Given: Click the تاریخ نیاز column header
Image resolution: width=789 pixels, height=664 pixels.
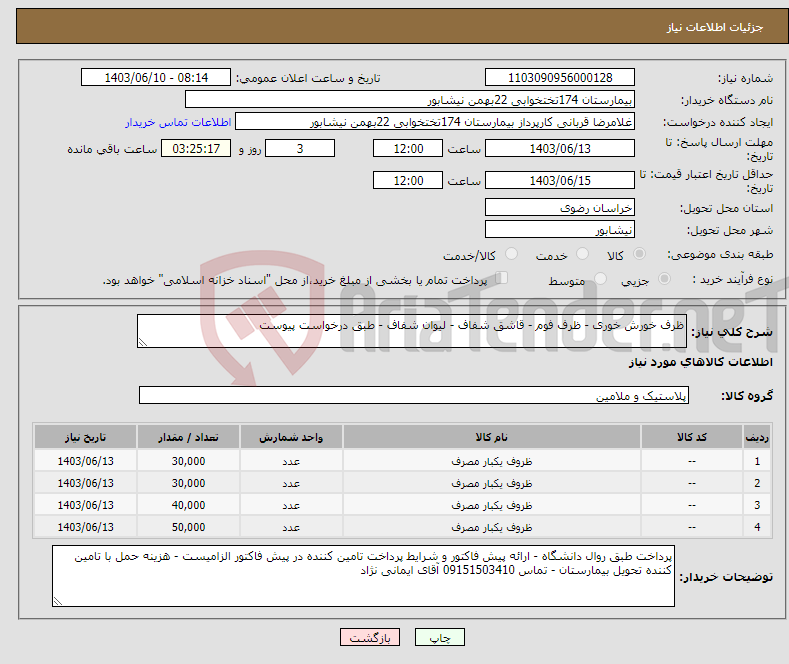Looking at the screenshot, I should pyautogui.click(x=86, y=437).
